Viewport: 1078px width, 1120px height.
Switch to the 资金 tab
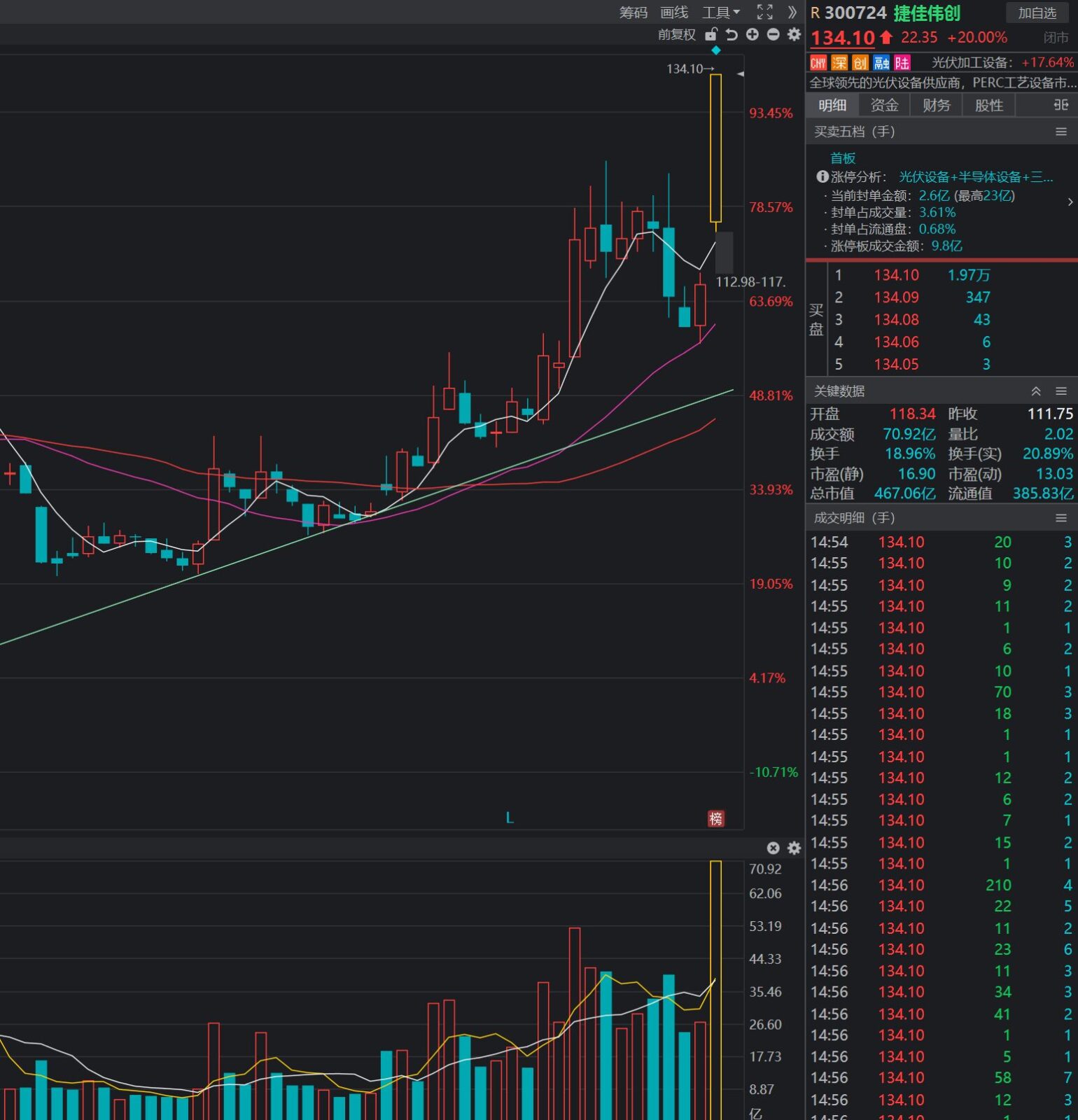[x=884, y=105]
